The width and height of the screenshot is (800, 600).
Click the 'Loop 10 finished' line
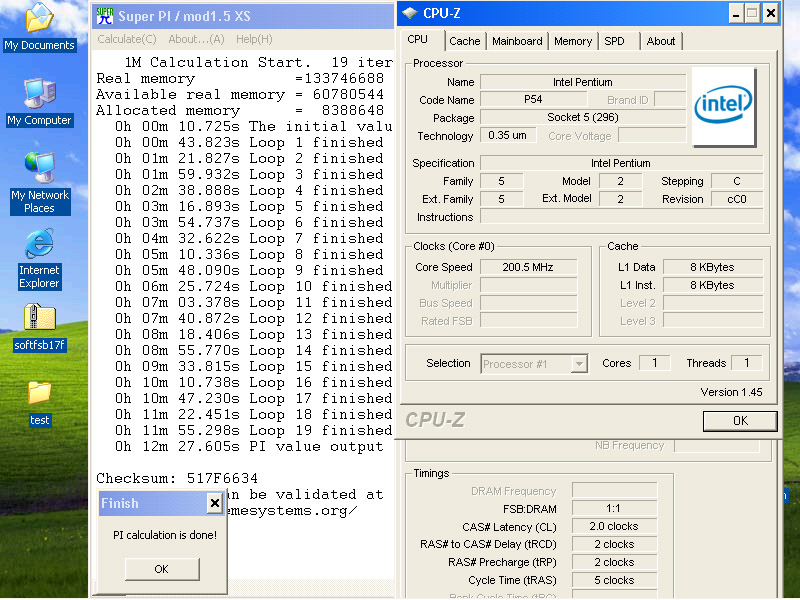(253, 286)
